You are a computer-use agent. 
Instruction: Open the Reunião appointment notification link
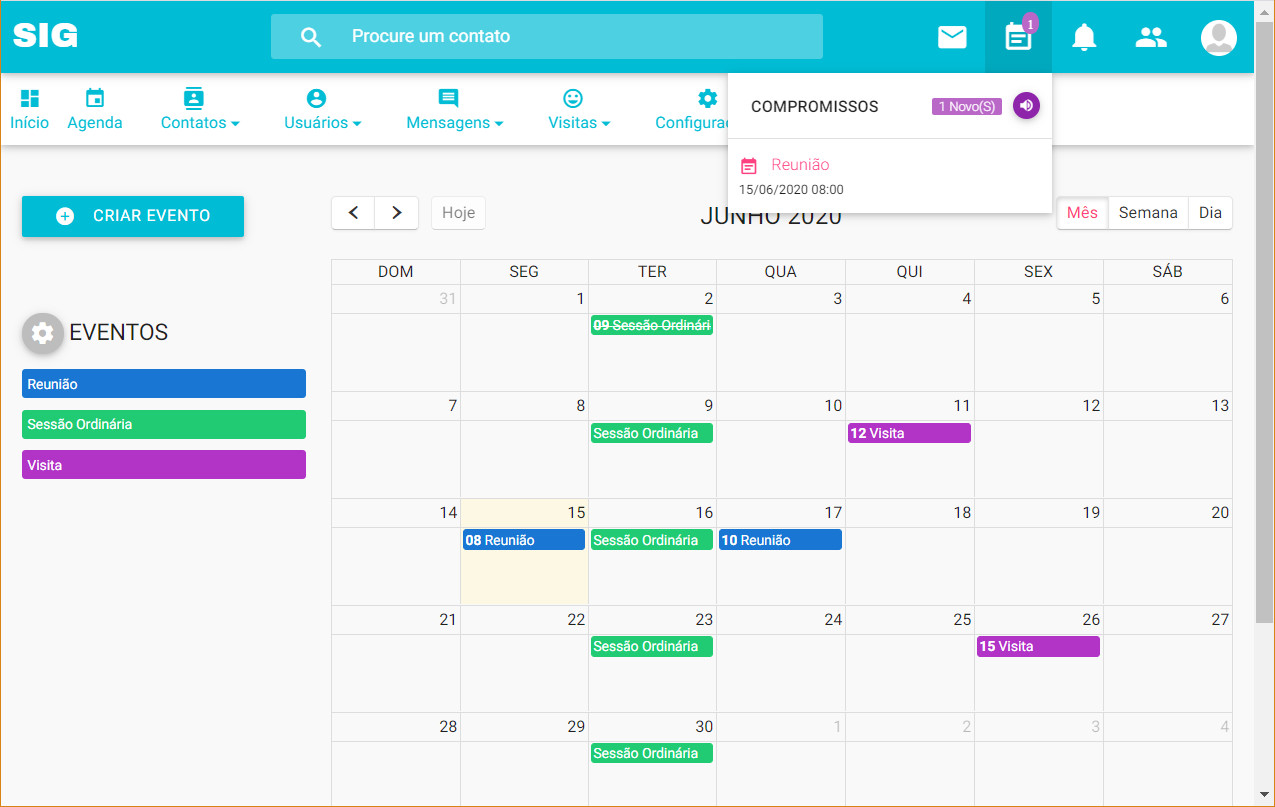[800, 165]
